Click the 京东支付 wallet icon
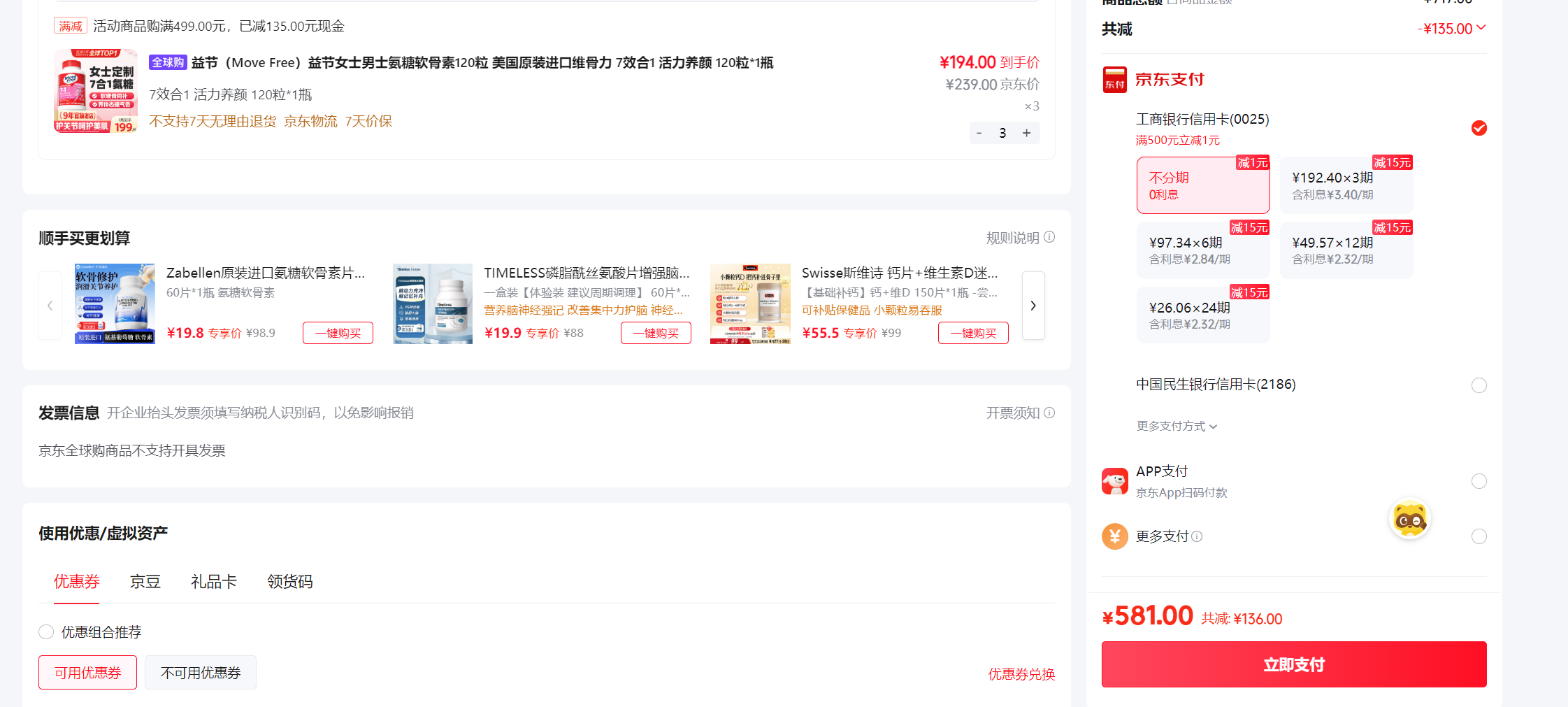Viewport: 1568px width, 707px height. tap(1114, 80)
